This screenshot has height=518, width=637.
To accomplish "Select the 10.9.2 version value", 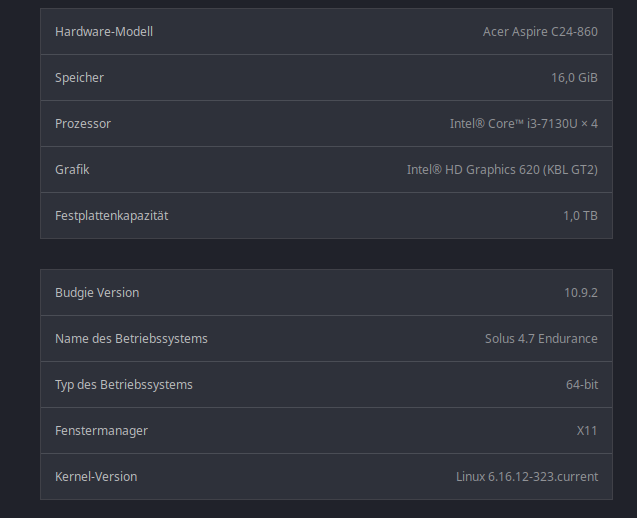I will [x=581, y=293].
